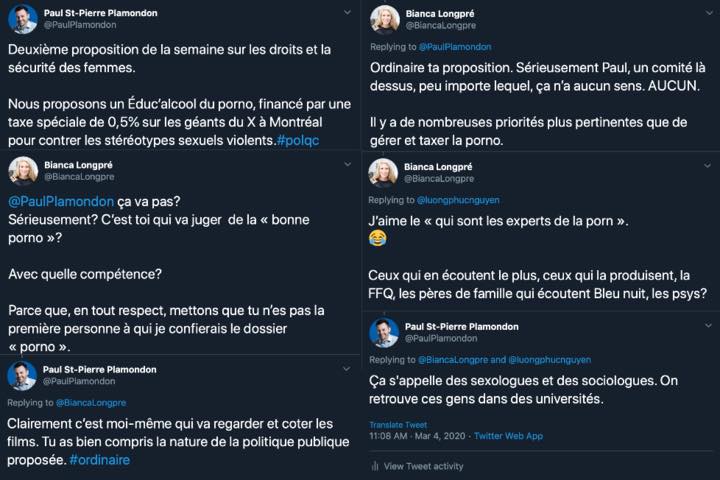
Task: Click the #polqc hashtag link
Action: [298, 141]
